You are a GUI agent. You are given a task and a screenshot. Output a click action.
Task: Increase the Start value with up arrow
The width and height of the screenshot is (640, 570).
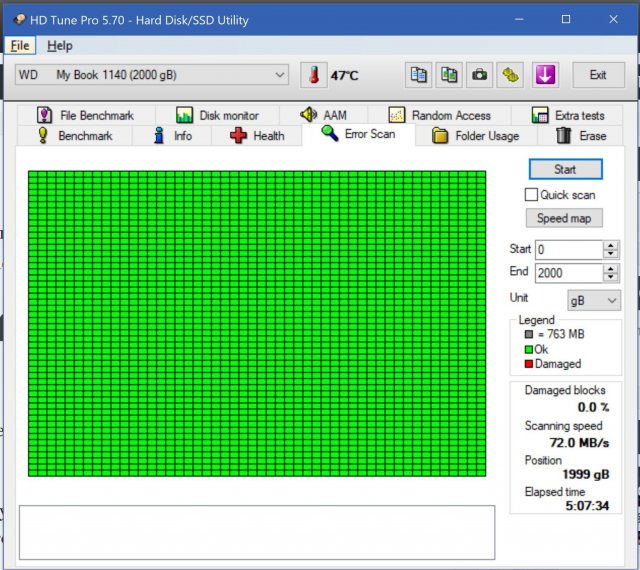(611, 245)
